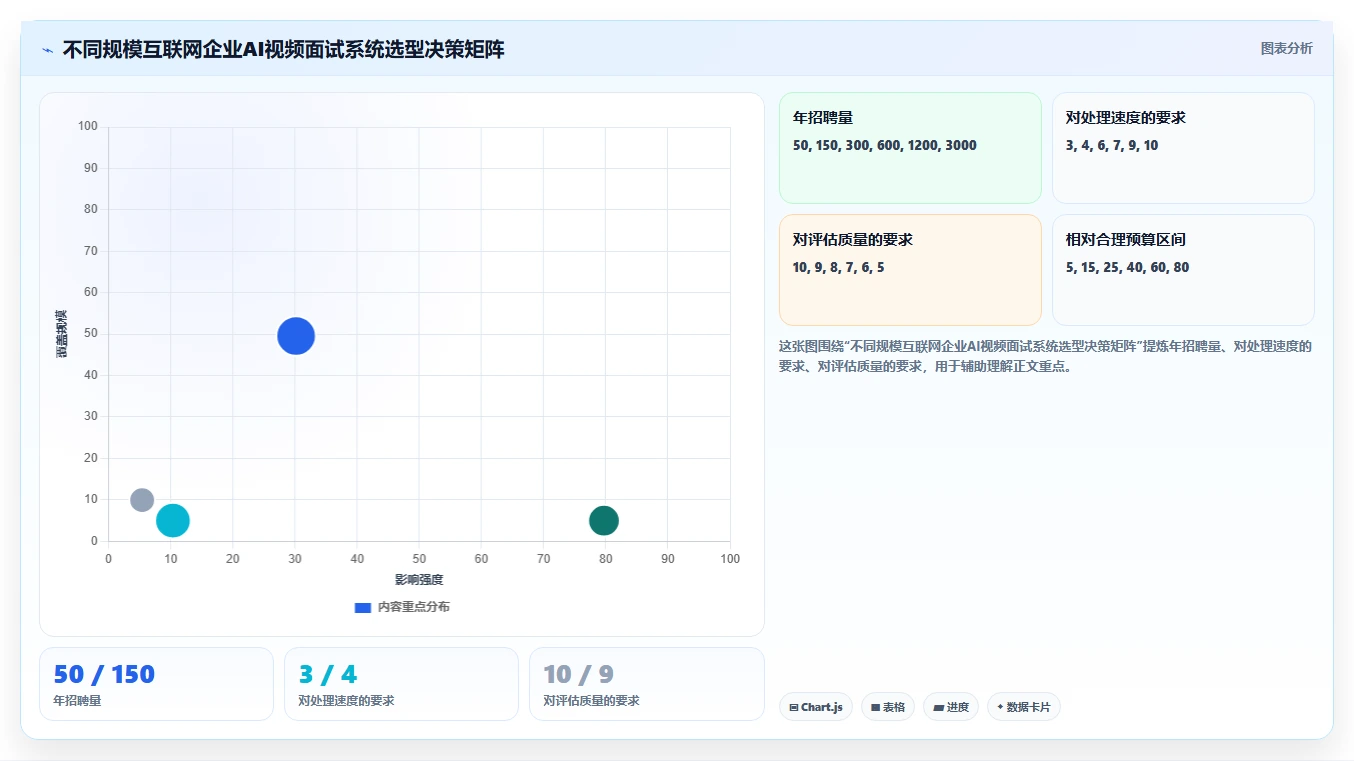The image size is (1354, 761).
Task: Click the page title 不同规模互联网企业AI视频面试系统选型决策矩阵
Action: click(284, 50)
